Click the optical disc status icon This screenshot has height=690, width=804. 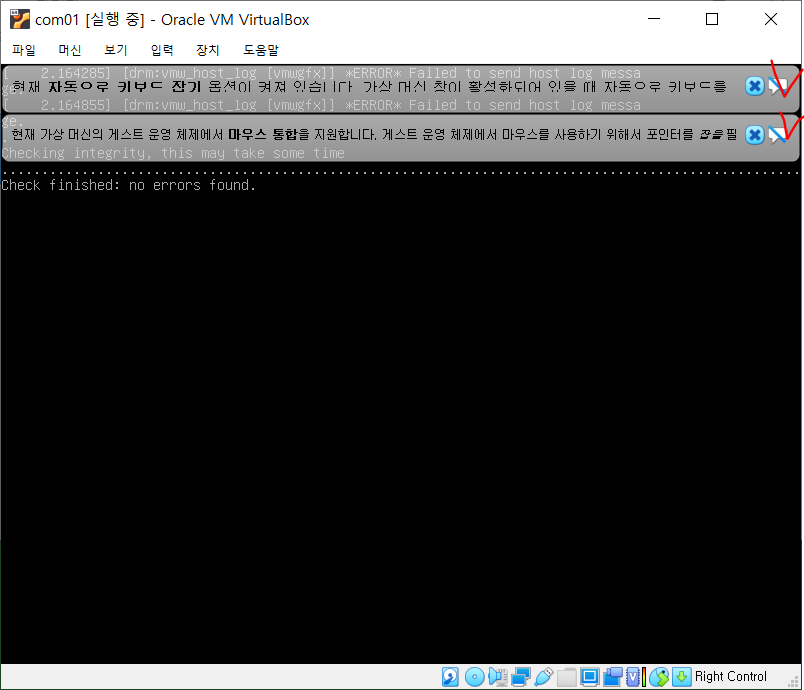(x=474, y=677)
